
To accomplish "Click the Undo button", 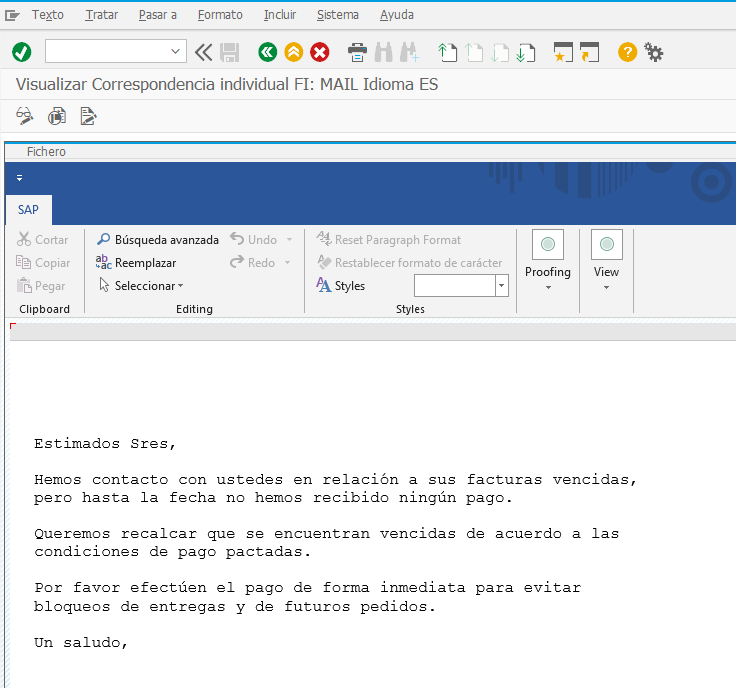I will (253, 240).
